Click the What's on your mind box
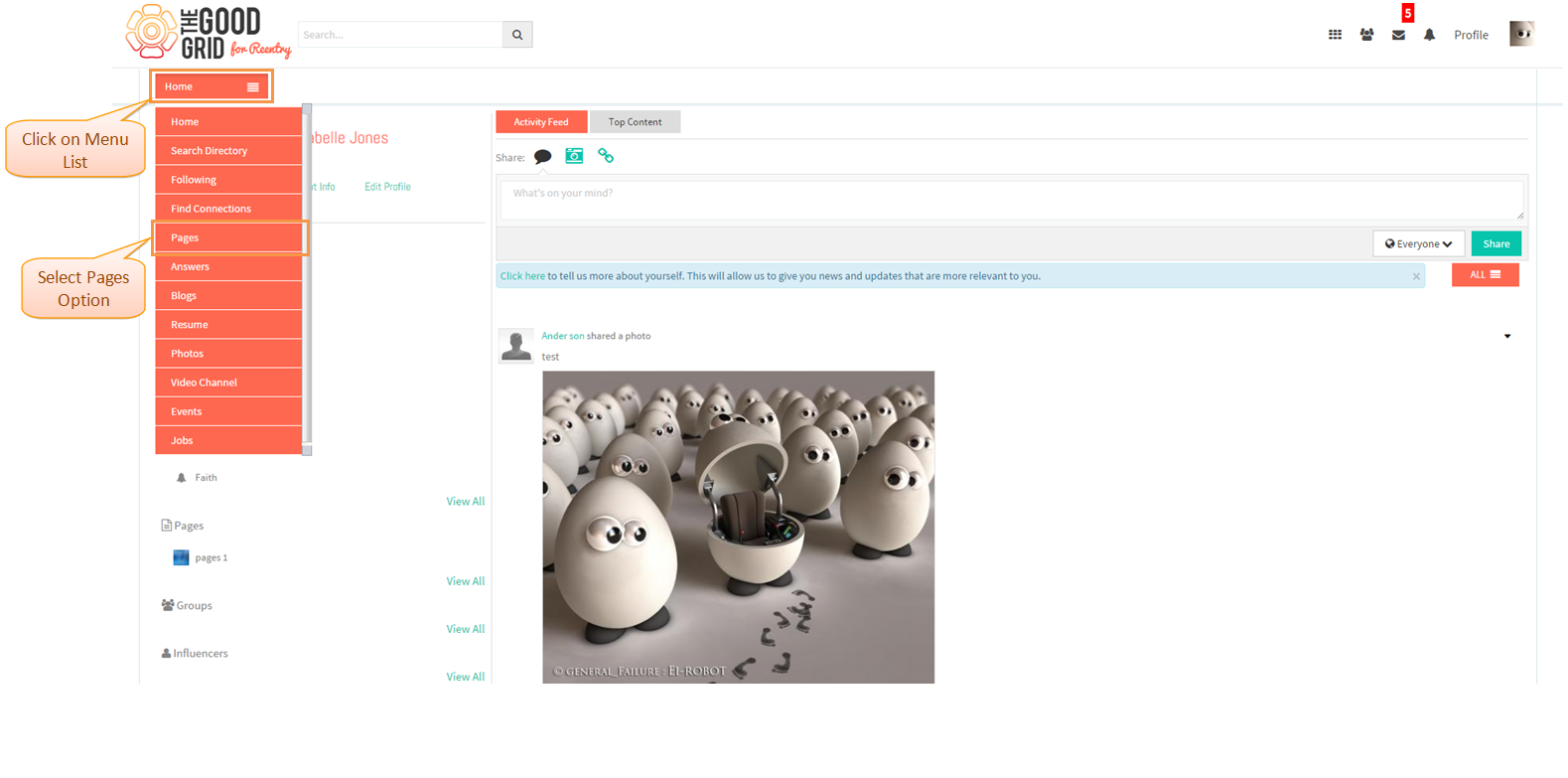Image resolution: width=1568 pixels, height=778 pixels. click(1012, 200)
